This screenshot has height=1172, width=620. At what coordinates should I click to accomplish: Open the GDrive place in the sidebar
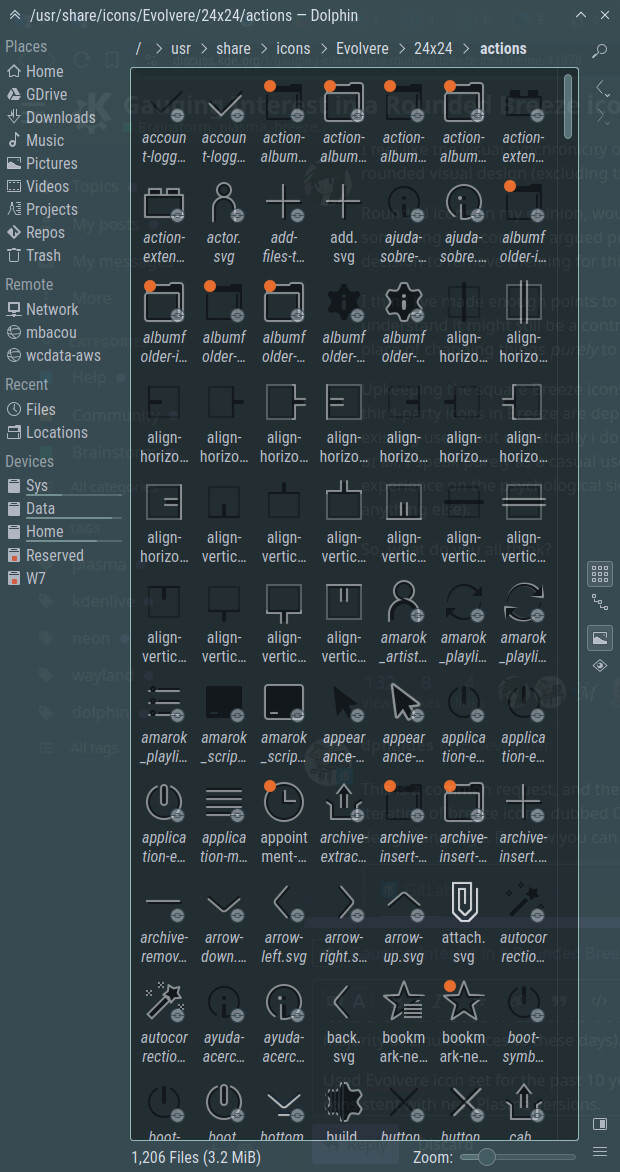coord(46,94)
